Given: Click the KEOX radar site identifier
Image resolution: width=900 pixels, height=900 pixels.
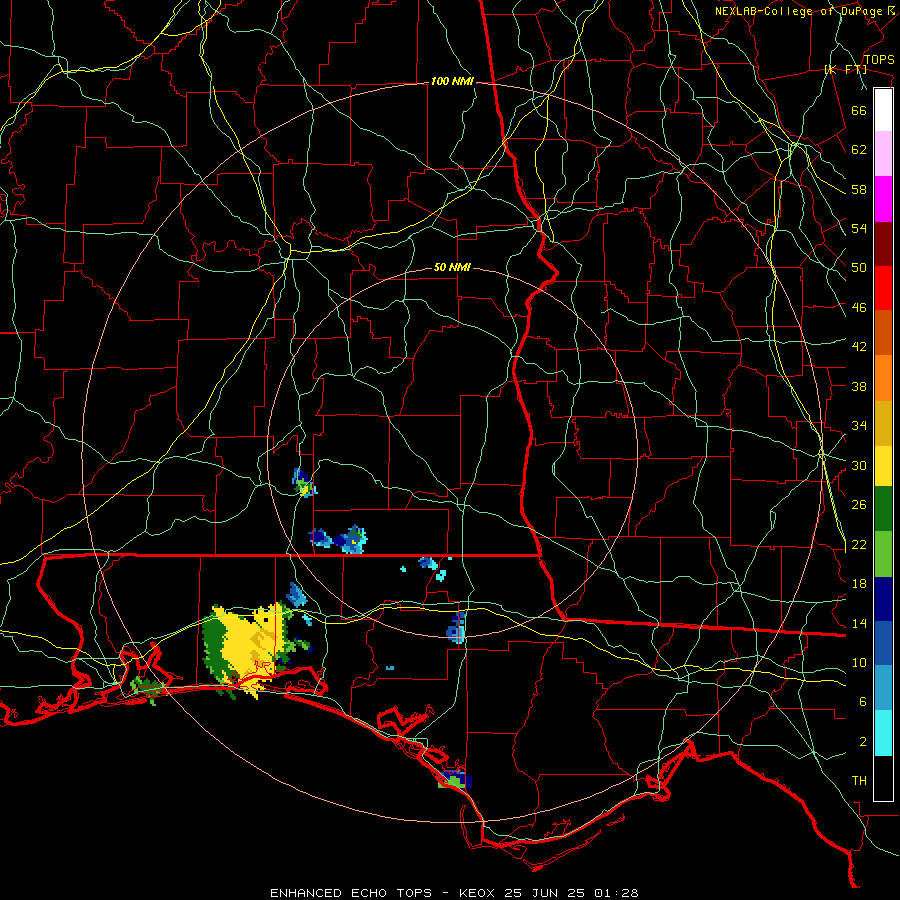Looking at the screenshot, I should click(479, 893).
